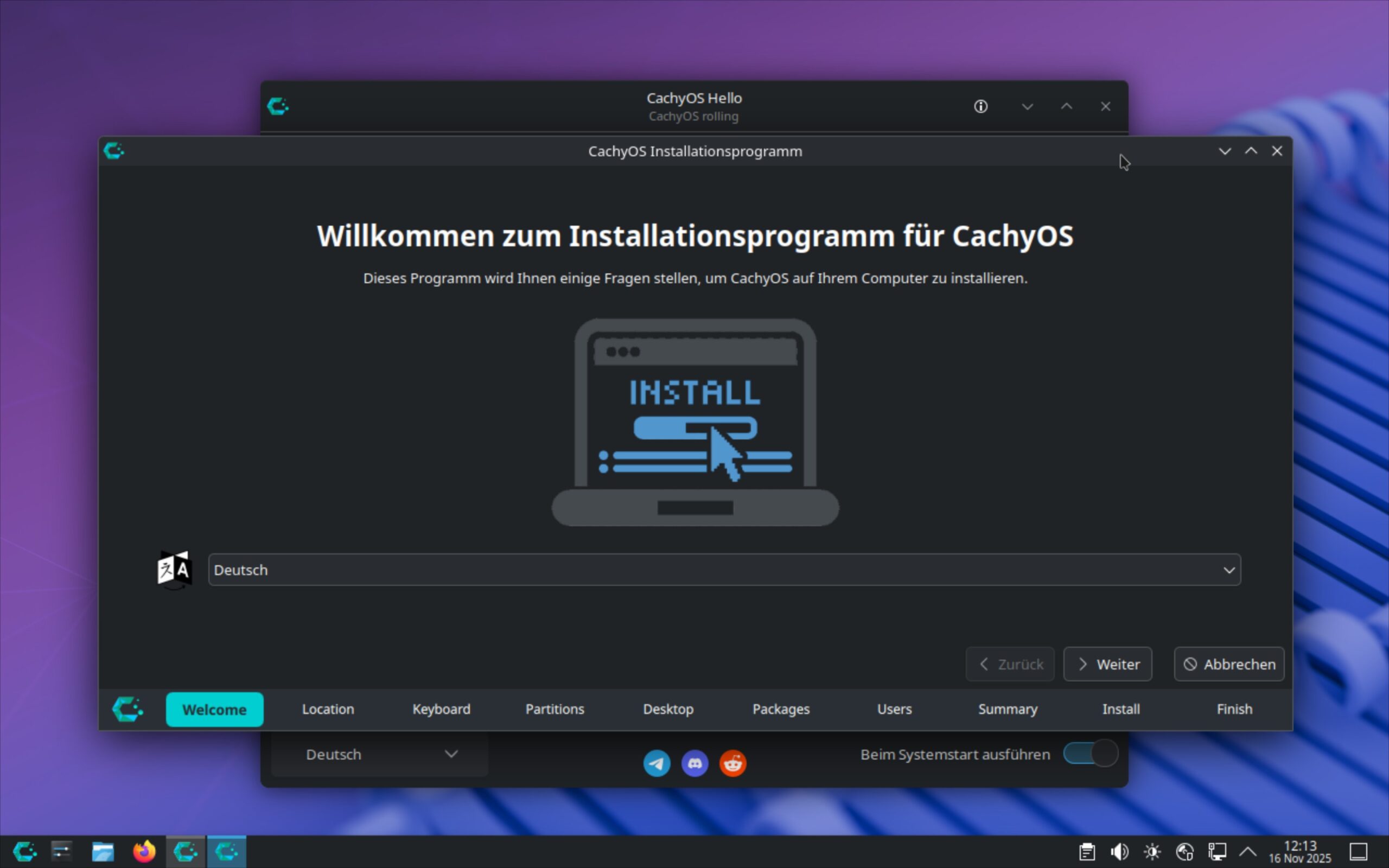Open Reddit community link icon
The image size is (1389, 868).
732,763
